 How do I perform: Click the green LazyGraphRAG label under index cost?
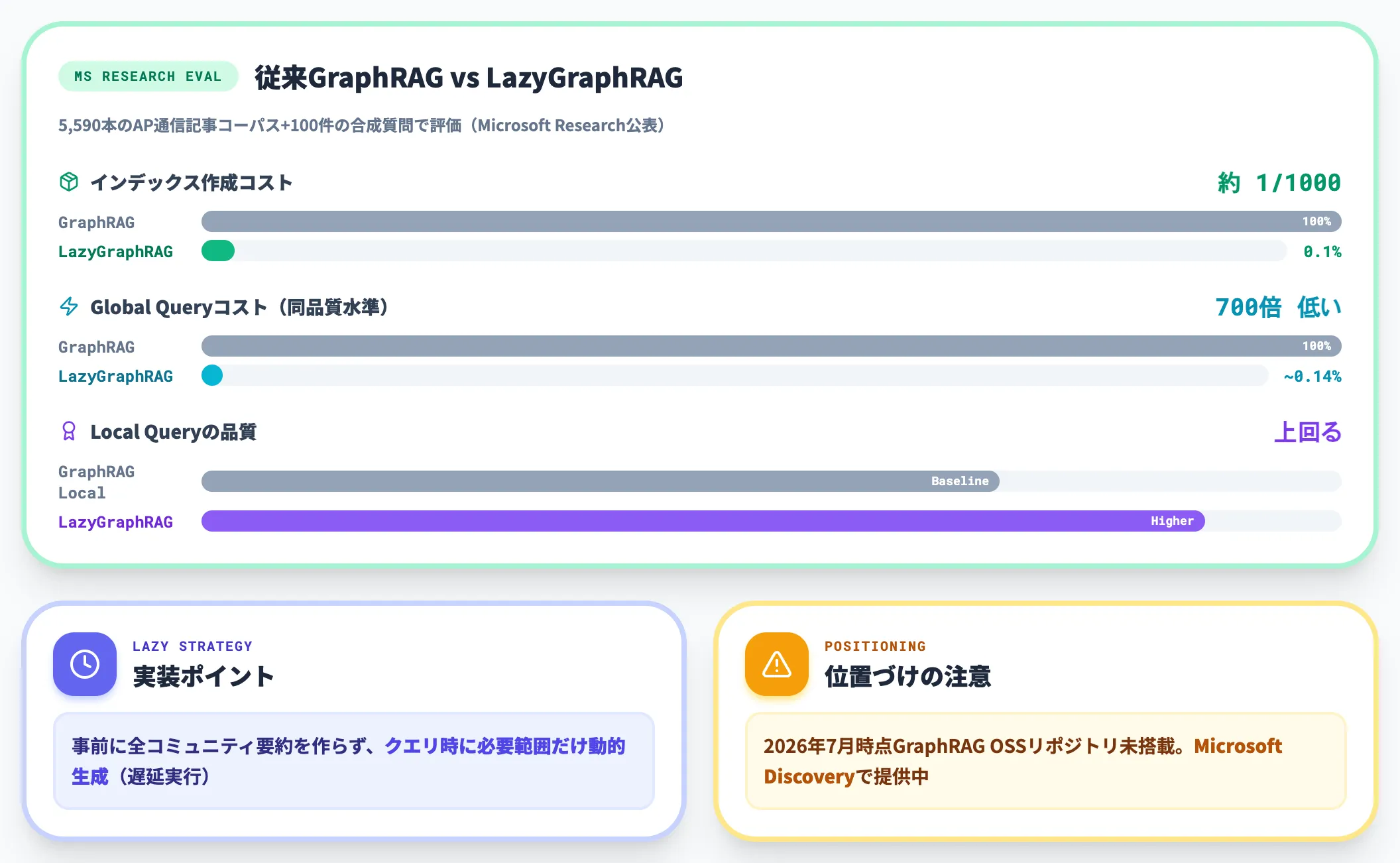tap(115, 251)
